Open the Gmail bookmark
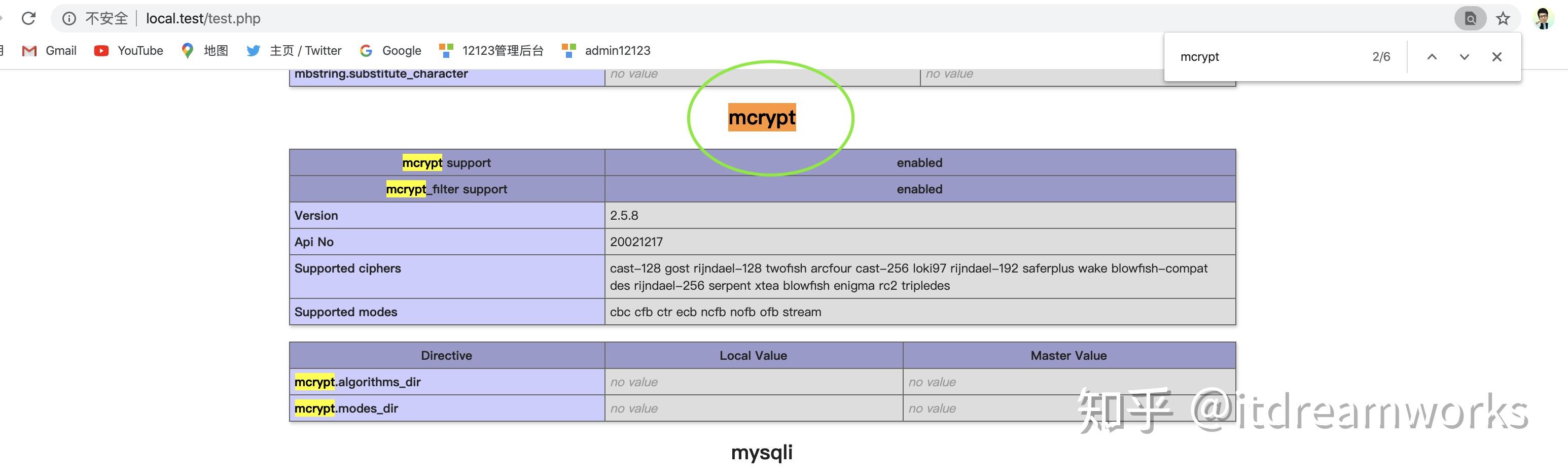This screenshot has height=475, width=1568. click(x=49, y=51)
